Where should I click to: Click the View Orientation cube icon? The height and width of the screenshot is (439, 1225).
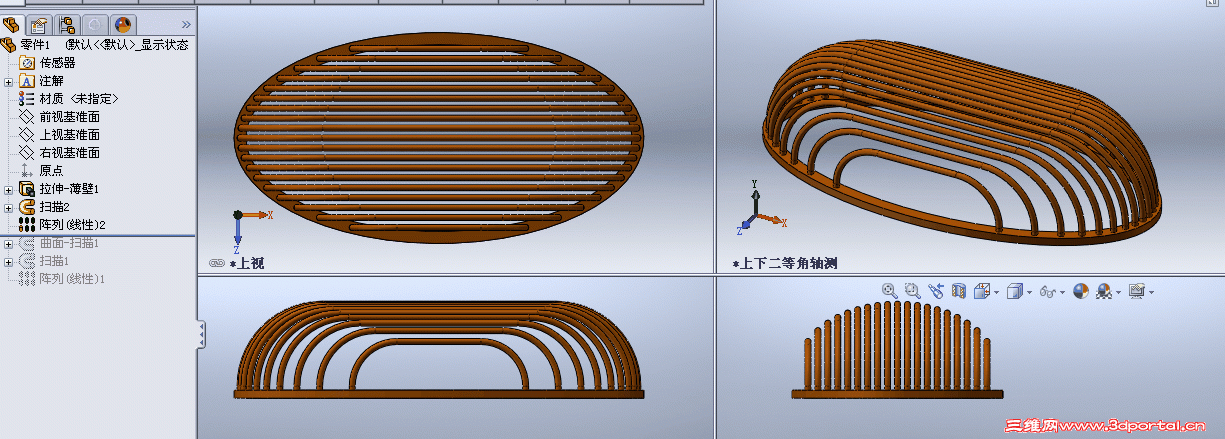tap(982, 291)
